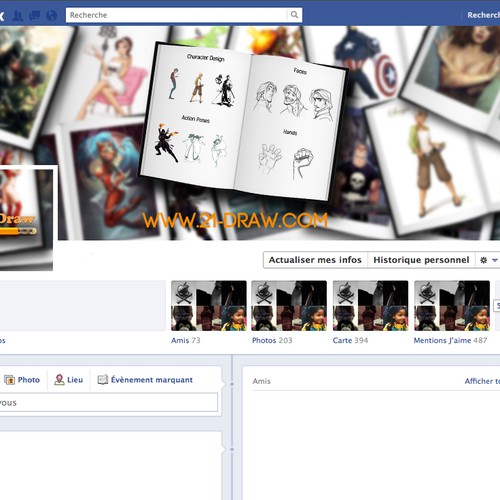This screenshot has height=500, width=500.
Task: Click the Évènement marquant book icon
Action: pyautogui.click(x=103, y=379)
